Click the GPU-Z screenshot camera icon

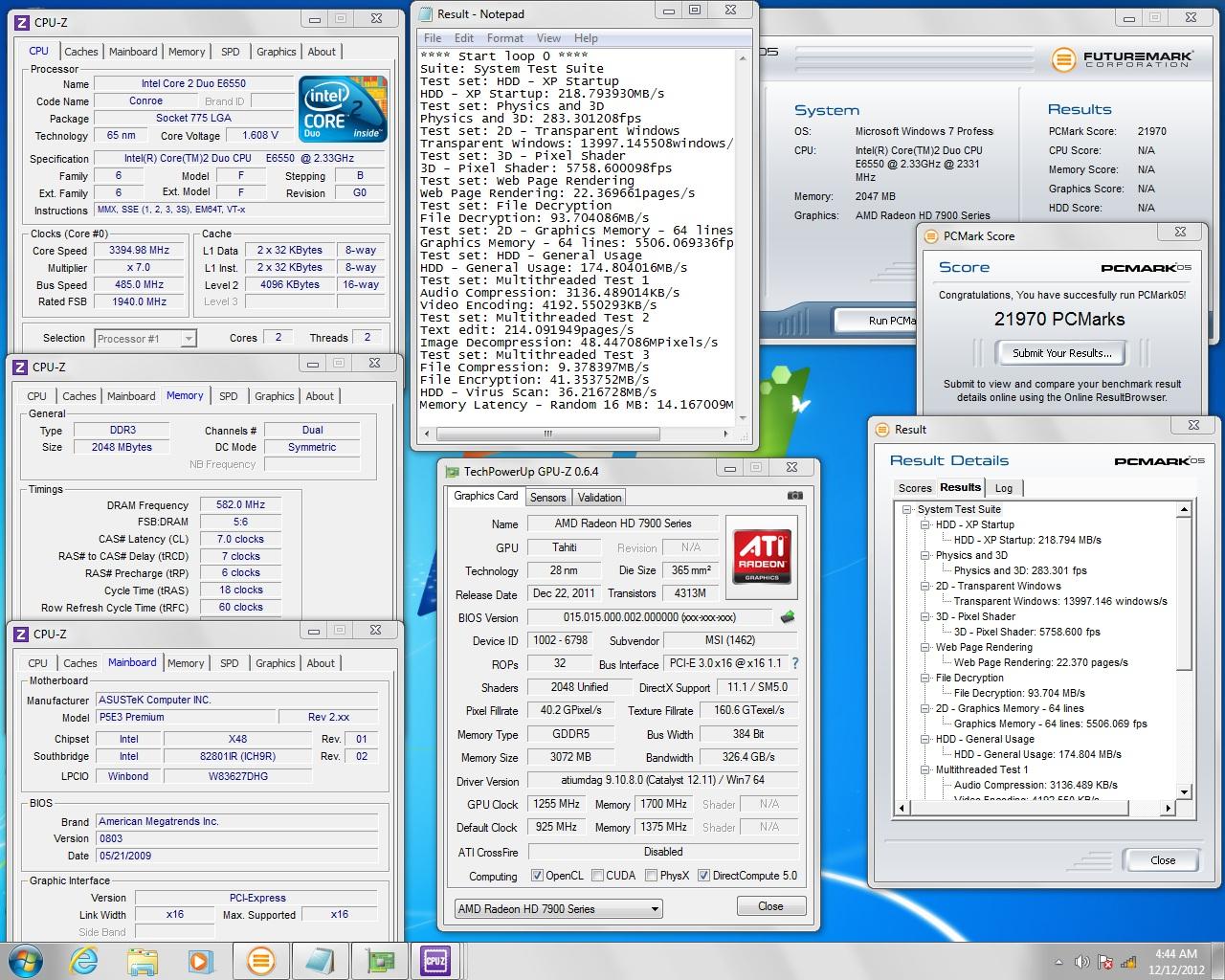794,496
